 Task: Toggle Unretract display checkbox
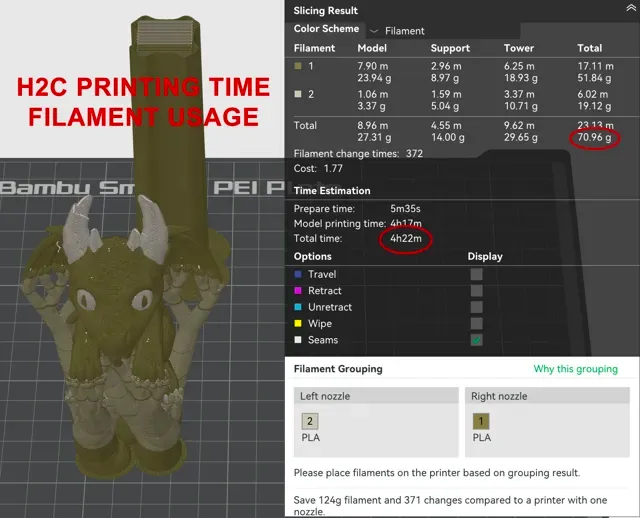(x=476, y=307)
